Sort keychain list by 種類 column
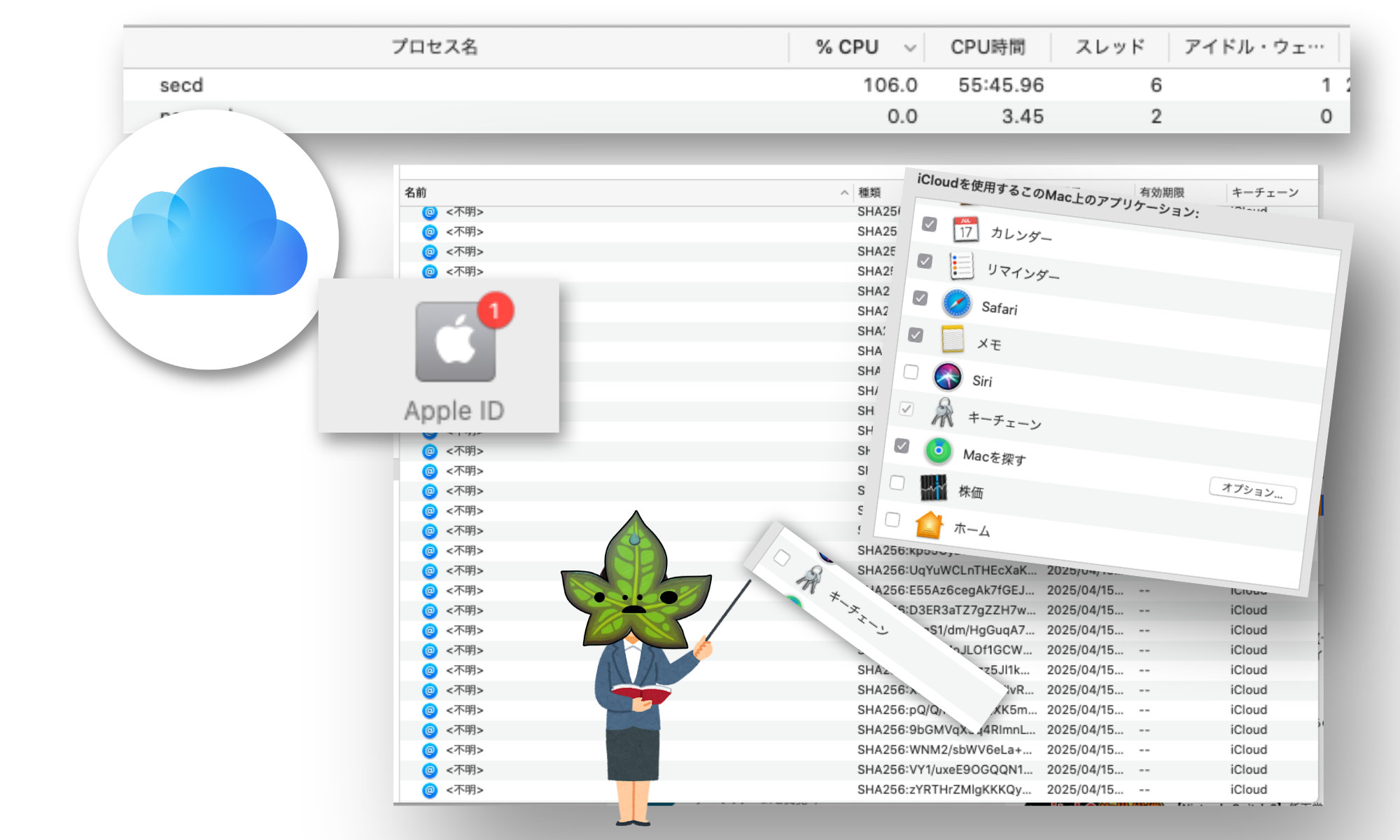1400x840 pixels. click(869, 192)
